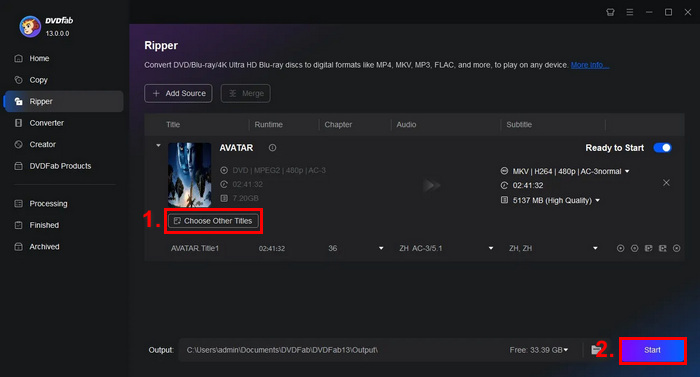Click the Audio column header
The image size is (700, 377).
[406, 125]
